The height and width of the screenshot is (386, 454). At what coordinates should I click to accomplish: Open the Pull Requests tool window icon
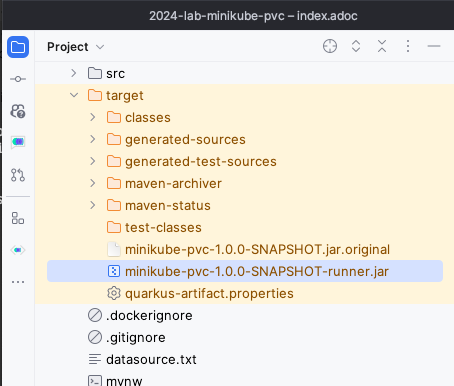point(18,175)
